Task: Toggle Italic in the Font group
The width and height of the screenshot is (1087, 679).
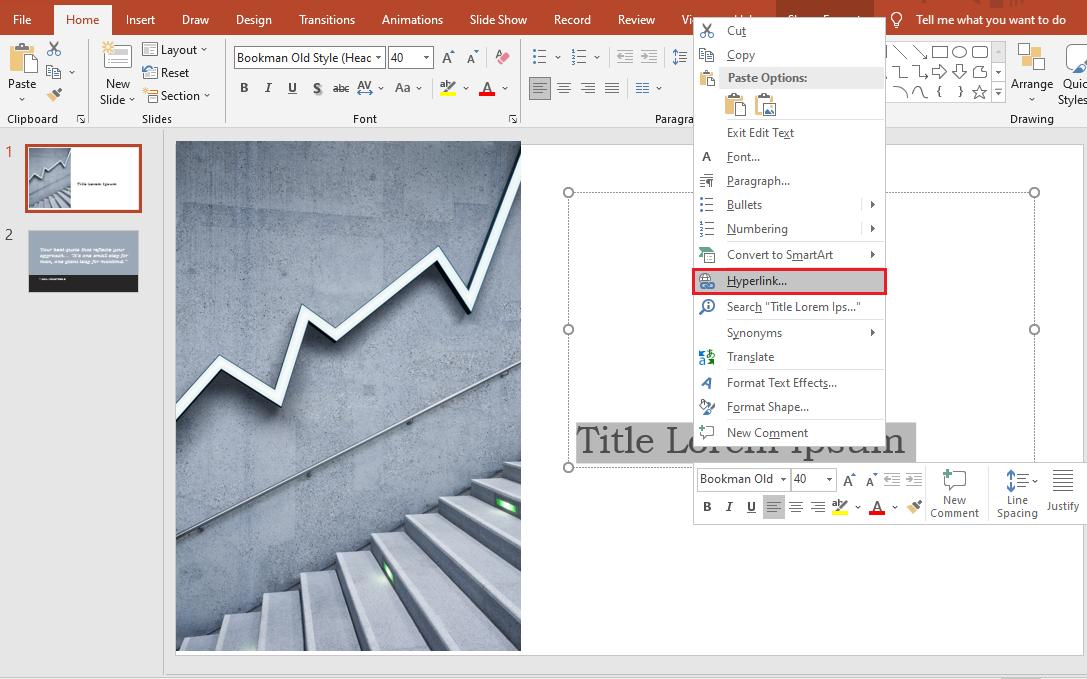Action: [267, 88]
